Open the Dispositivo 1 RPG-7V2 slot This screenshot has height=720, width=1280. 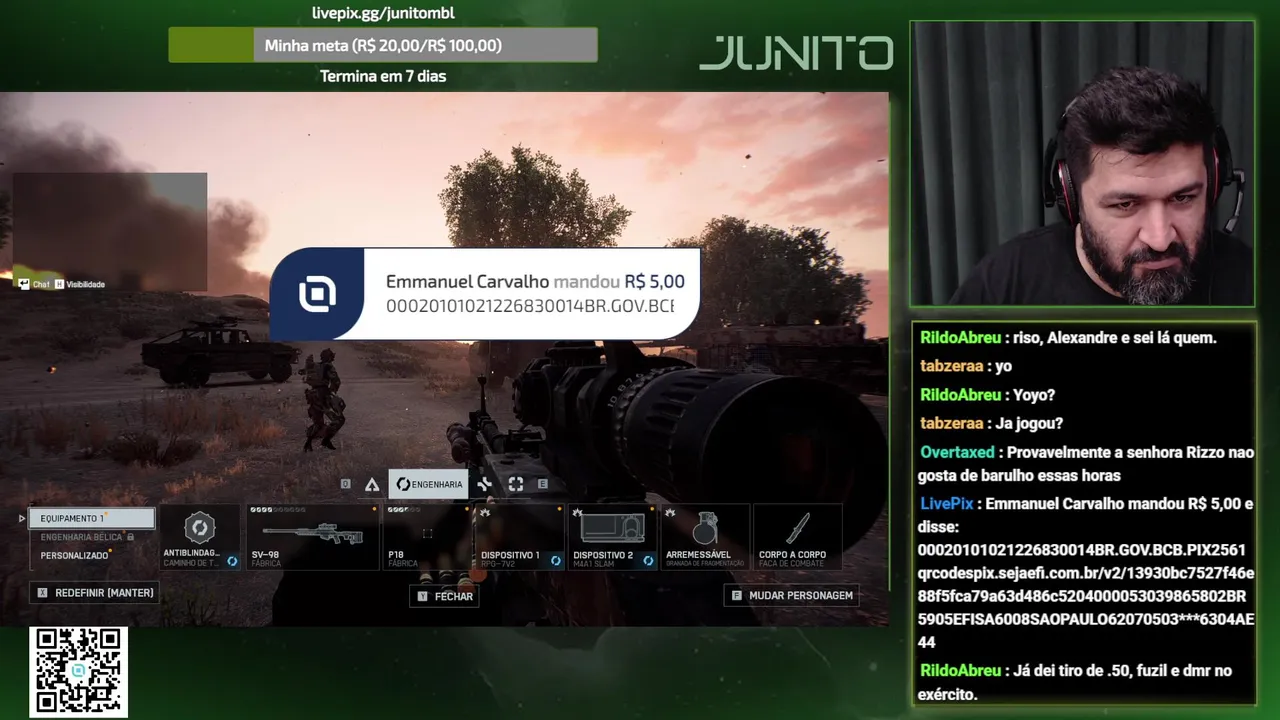518,537
